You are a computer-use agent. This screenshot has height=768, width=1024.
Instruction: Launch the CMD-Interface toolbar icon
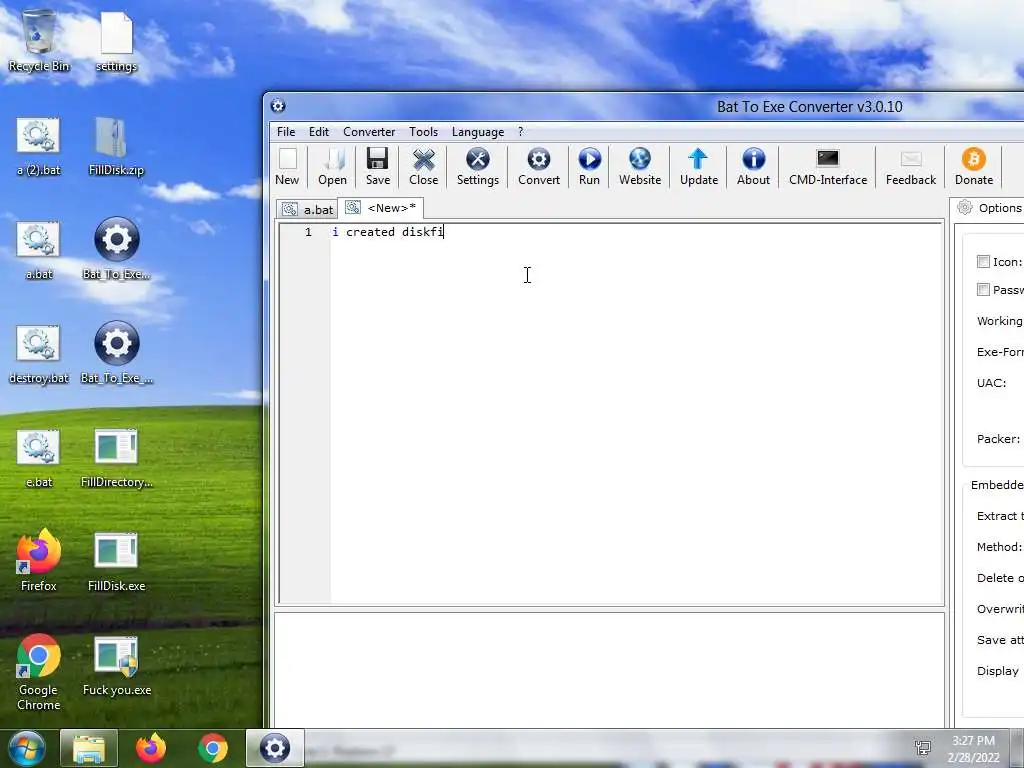click(x=827, y=167)
